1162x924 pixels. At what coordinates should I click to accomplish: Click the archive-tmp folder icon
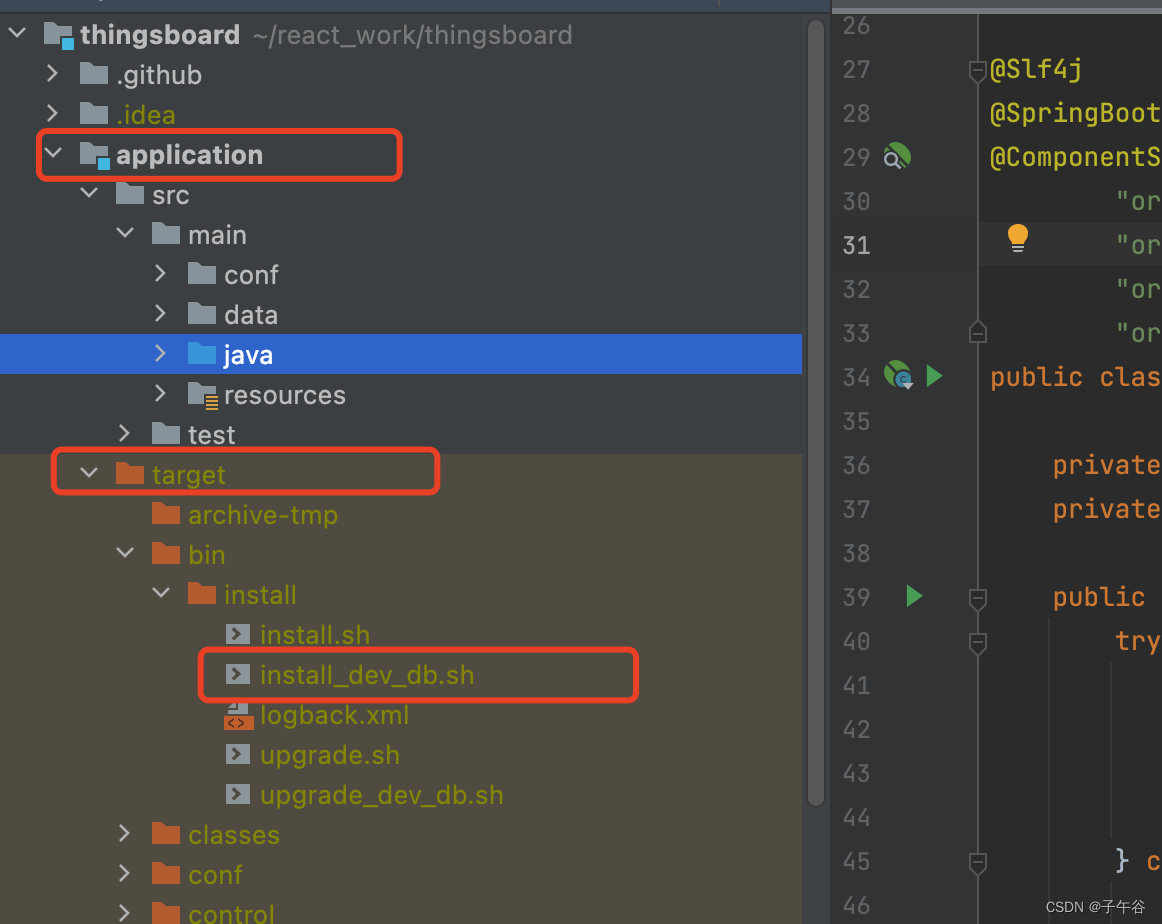166,513
